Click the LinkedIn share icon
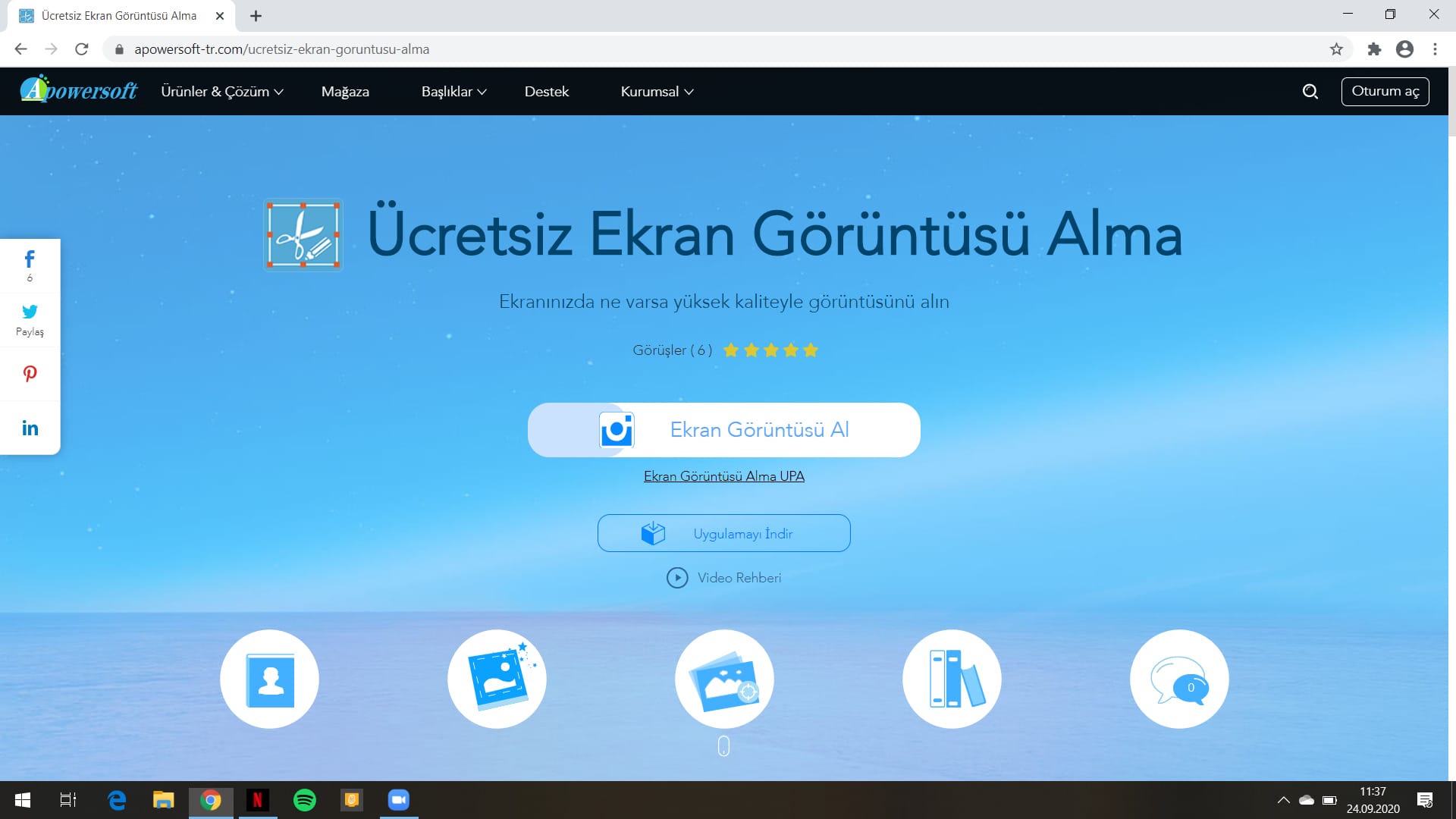 pyautogui.click(x=30, y=428)
